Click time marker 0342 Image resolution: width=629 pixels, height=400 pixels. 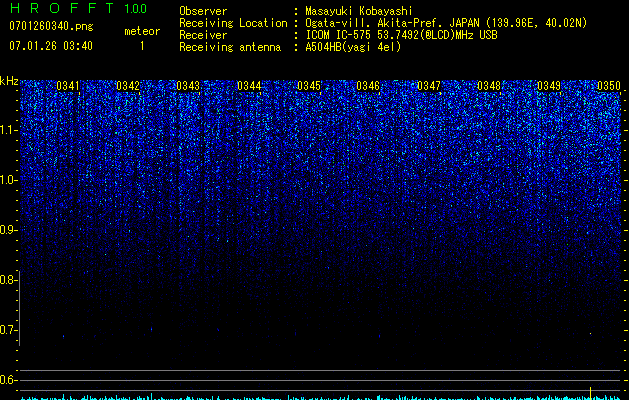[128, 86]
